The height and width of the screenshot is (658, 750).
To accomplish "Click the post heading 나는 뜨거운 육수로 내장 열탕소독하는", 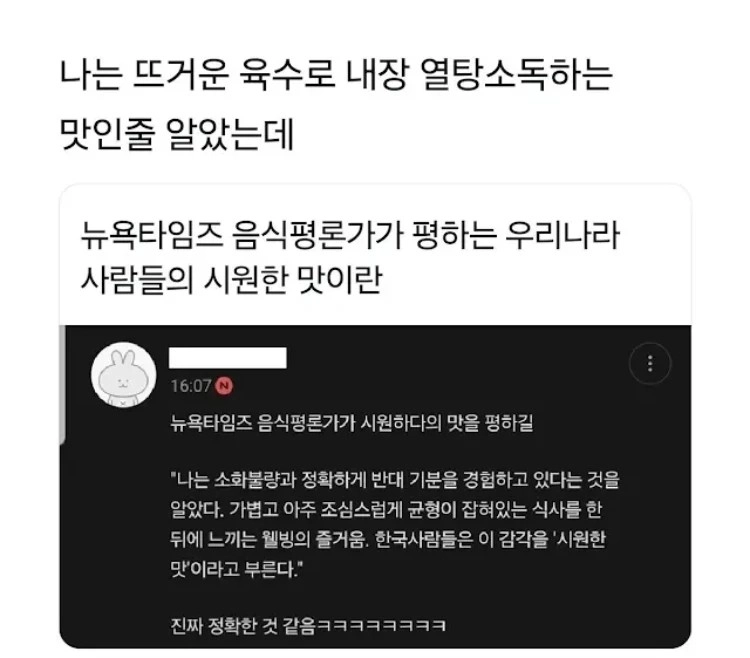I will (336, 75).
